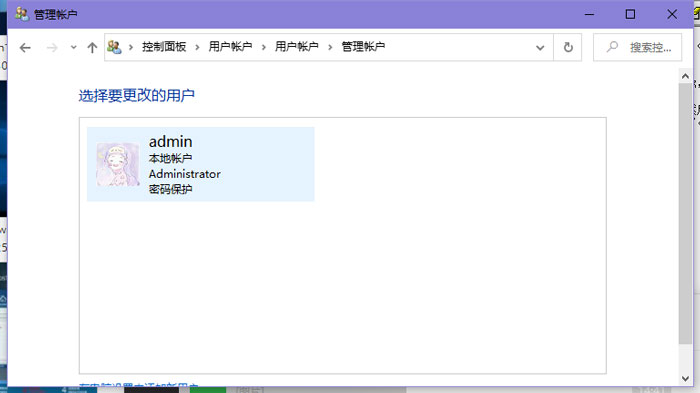
Task: Expand the chevron after the first 用户帐户
Action: coord(263,47)
